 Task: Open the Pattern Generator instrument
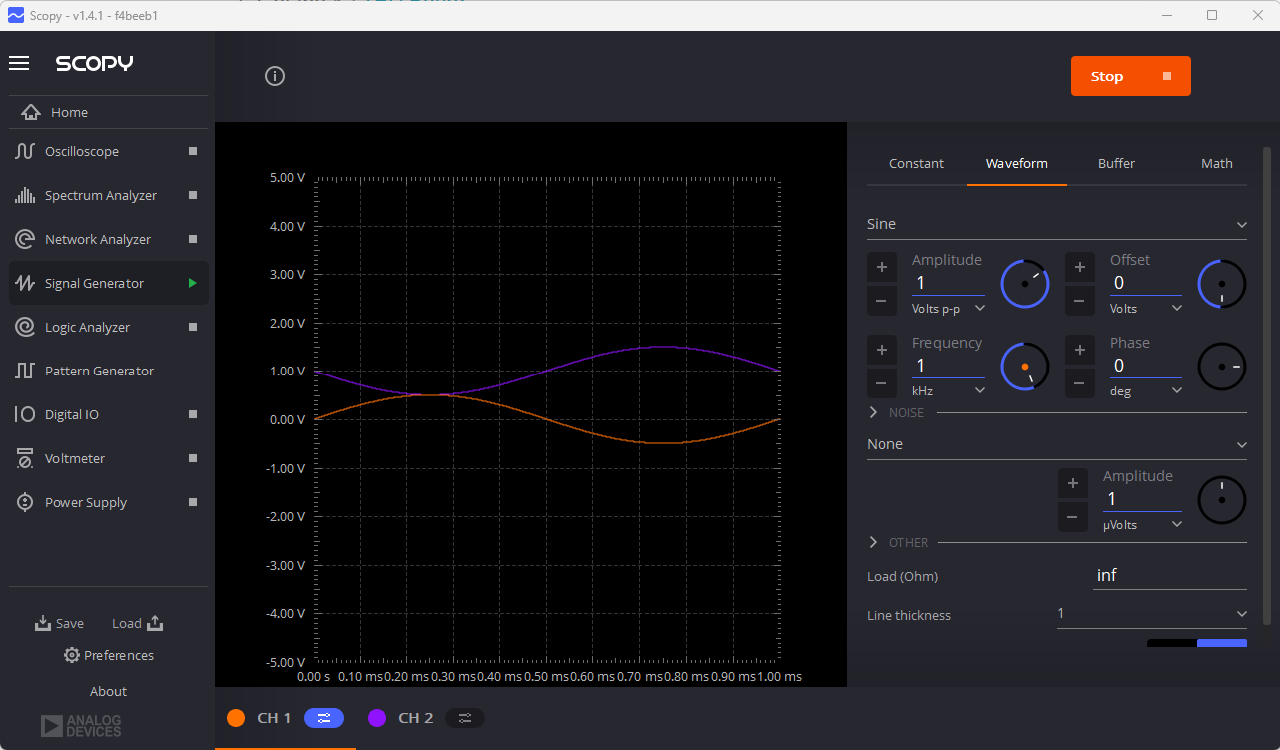pyautogui.click(x=100, y=370)
